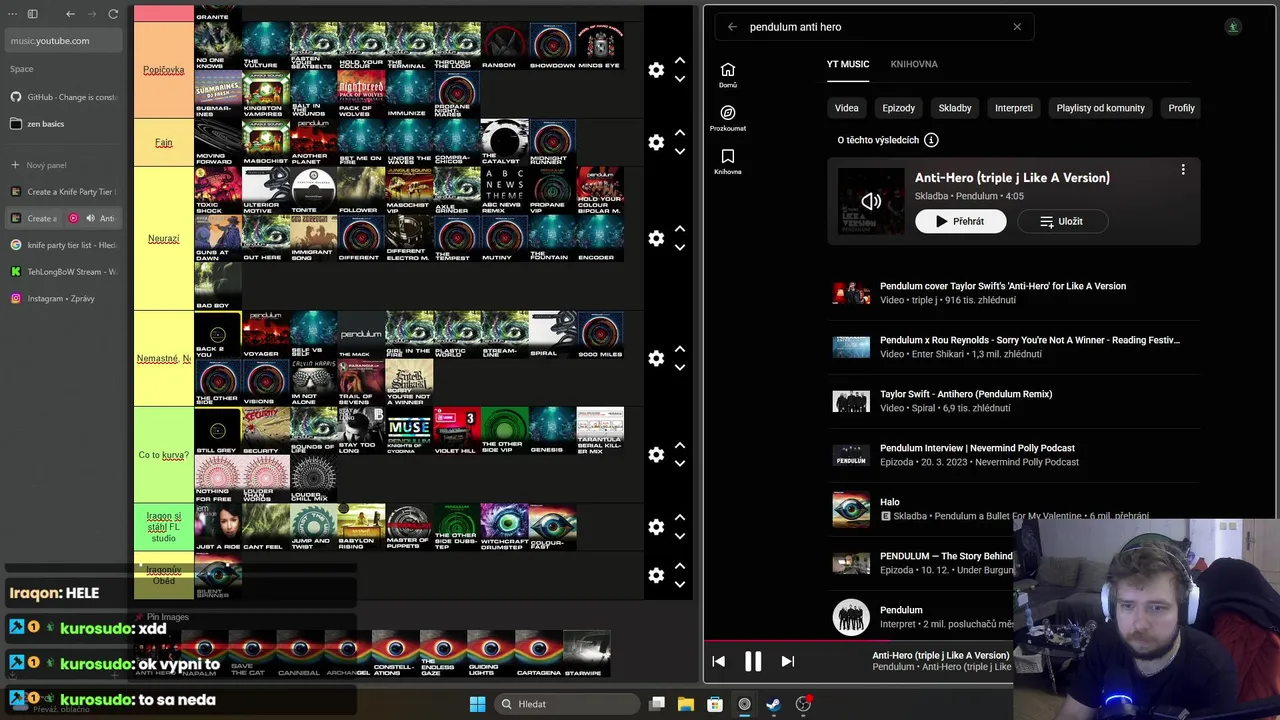Open Windows Start menu
Screen dimensions: 1280x720
[477, 704]
